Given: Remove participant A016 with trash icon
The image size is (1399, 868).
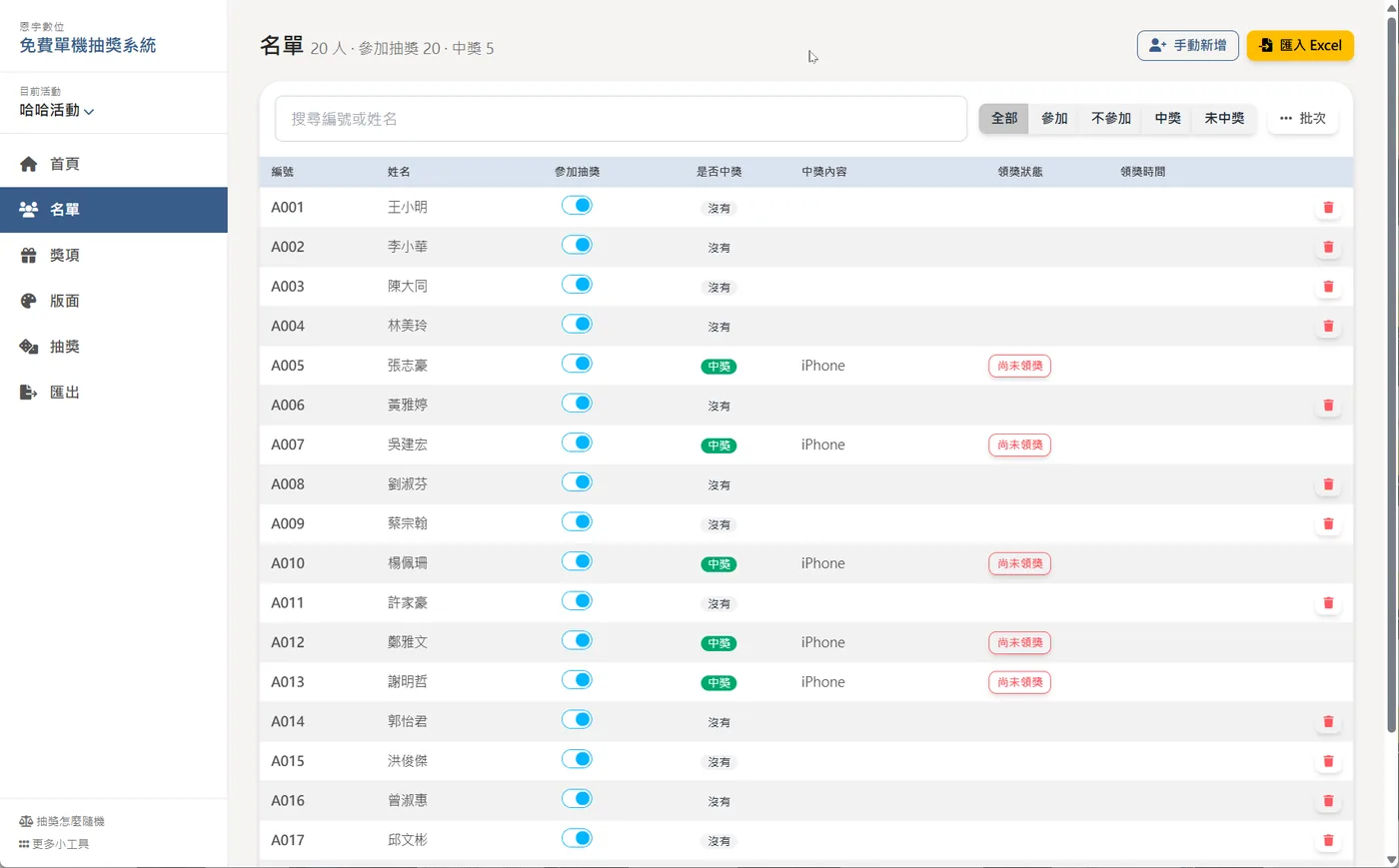Looking at the screenshot, I should click(1328, 801).
